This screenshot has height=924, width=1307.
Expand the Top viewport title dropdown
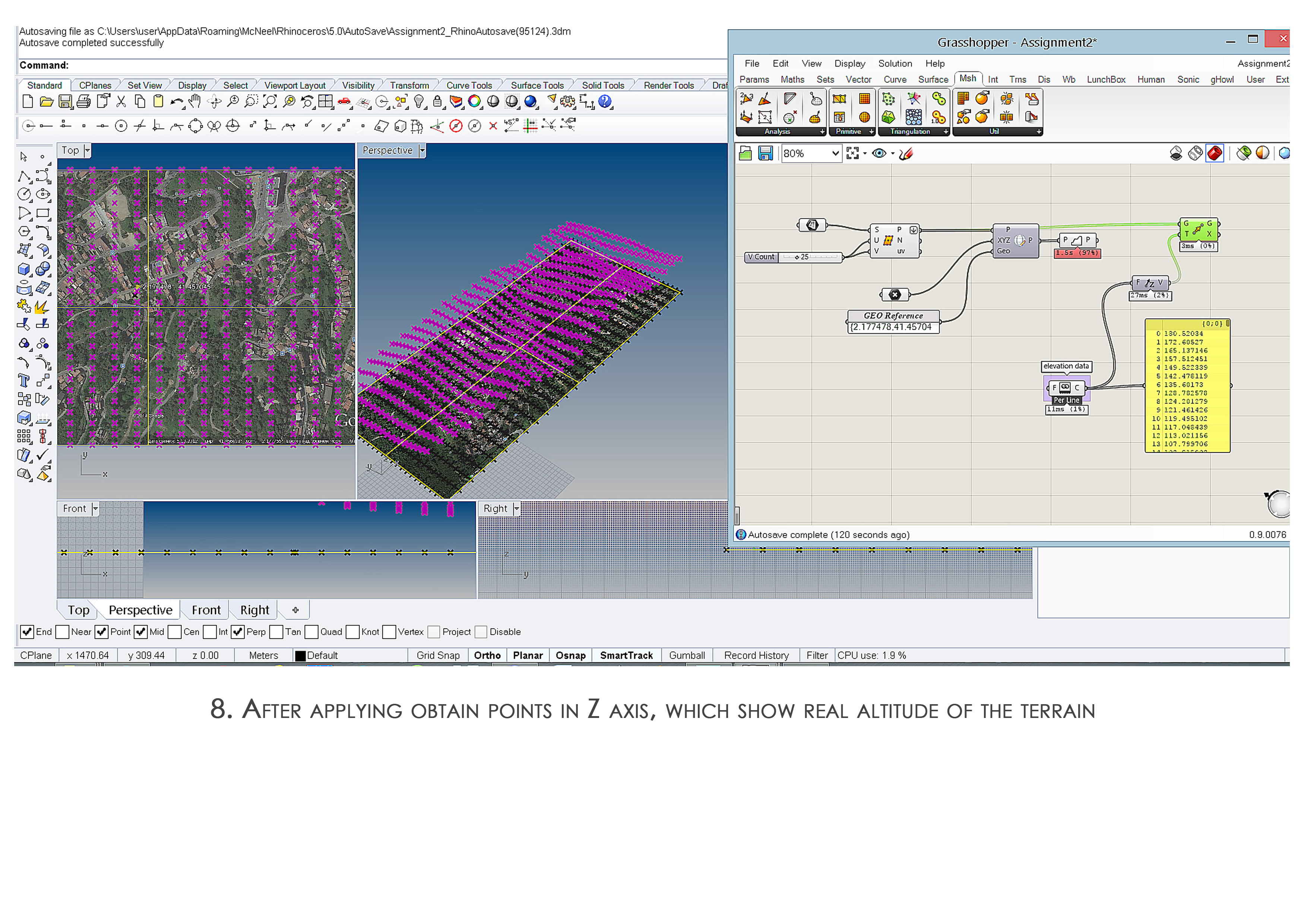87,150
